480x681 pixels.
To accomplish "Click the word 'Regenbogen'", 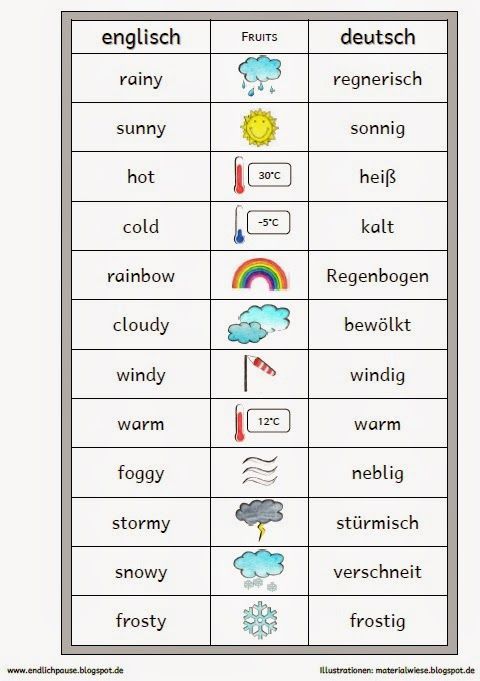I will point(377,276).
